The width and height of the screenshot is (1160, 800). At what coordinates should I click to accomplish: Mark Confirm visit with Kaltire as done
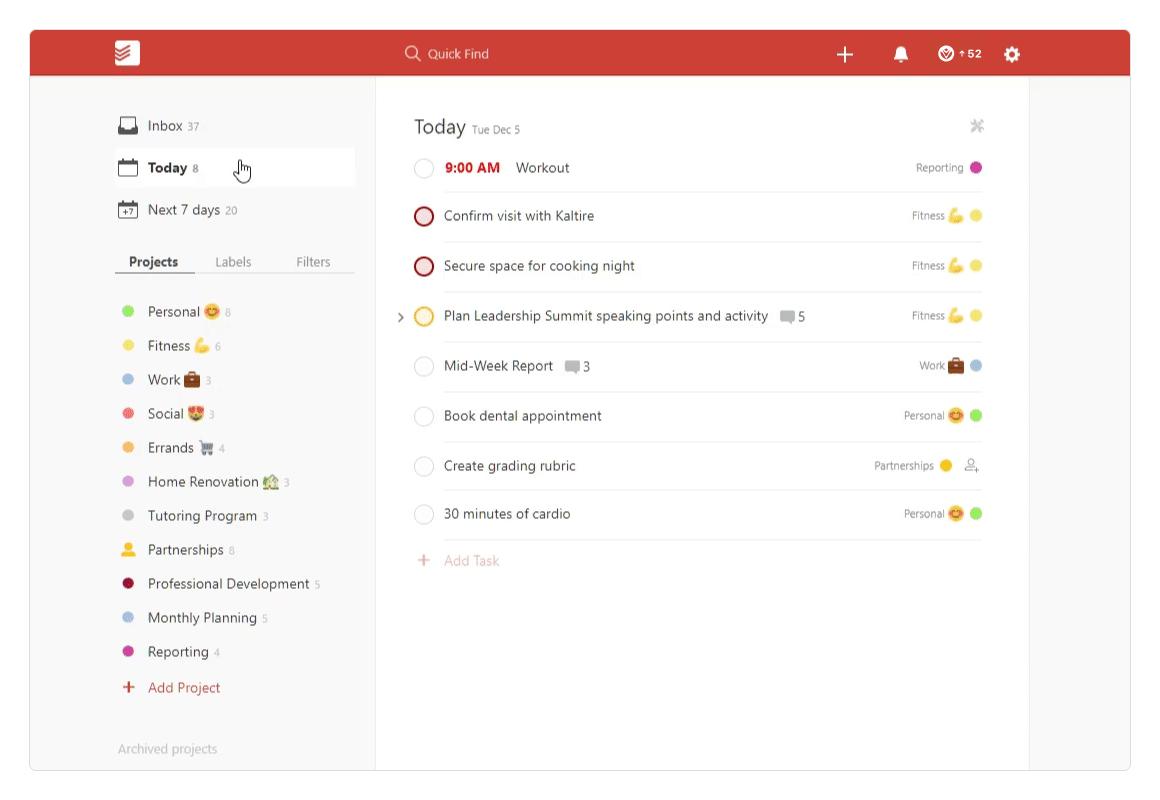[424, 216]
